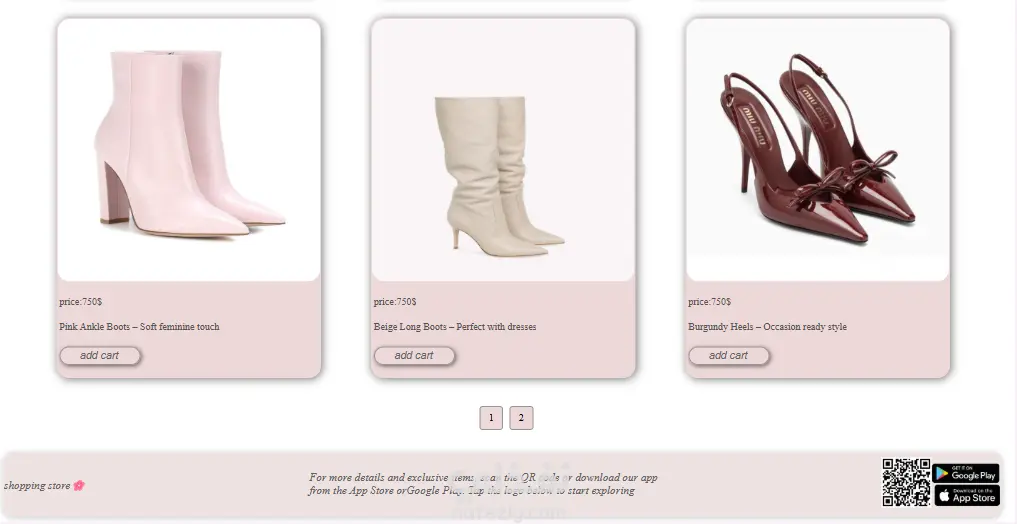Screen dimensions: 1017x524
Task: Open the beige long boots image
Action: tap(503, 150)
